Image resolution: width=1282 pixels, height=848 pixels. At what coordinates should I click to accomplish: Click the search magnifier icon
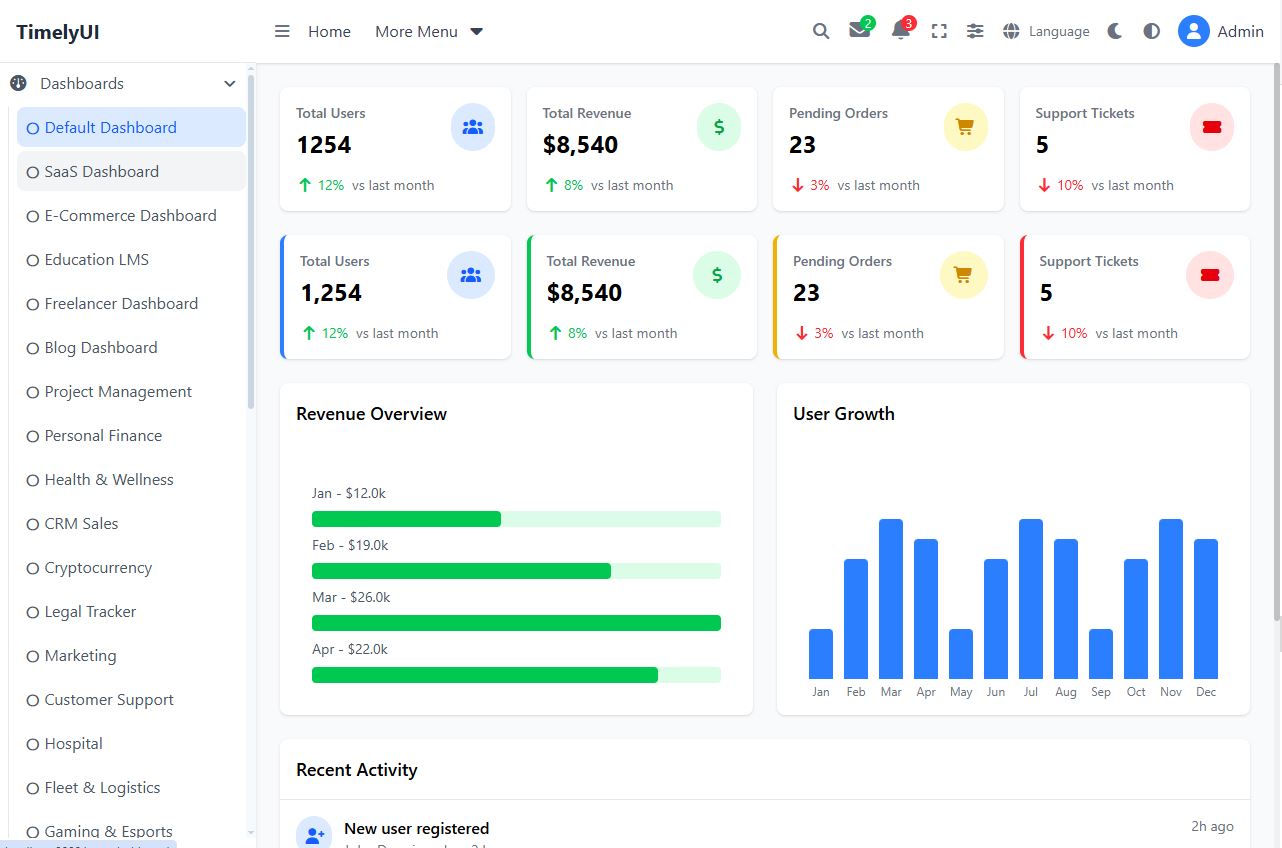coord(821,32)
